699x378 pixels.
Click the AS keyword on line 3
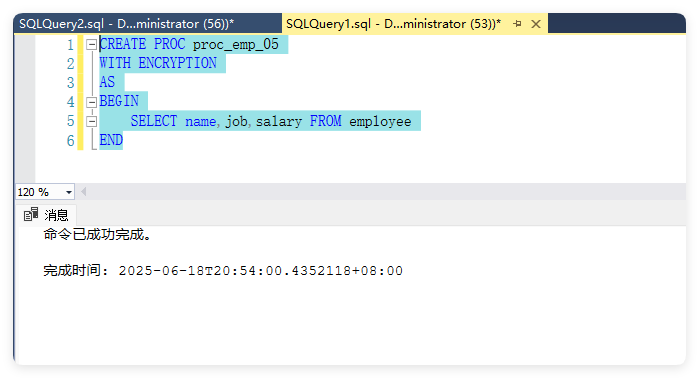tap(107, 82)
